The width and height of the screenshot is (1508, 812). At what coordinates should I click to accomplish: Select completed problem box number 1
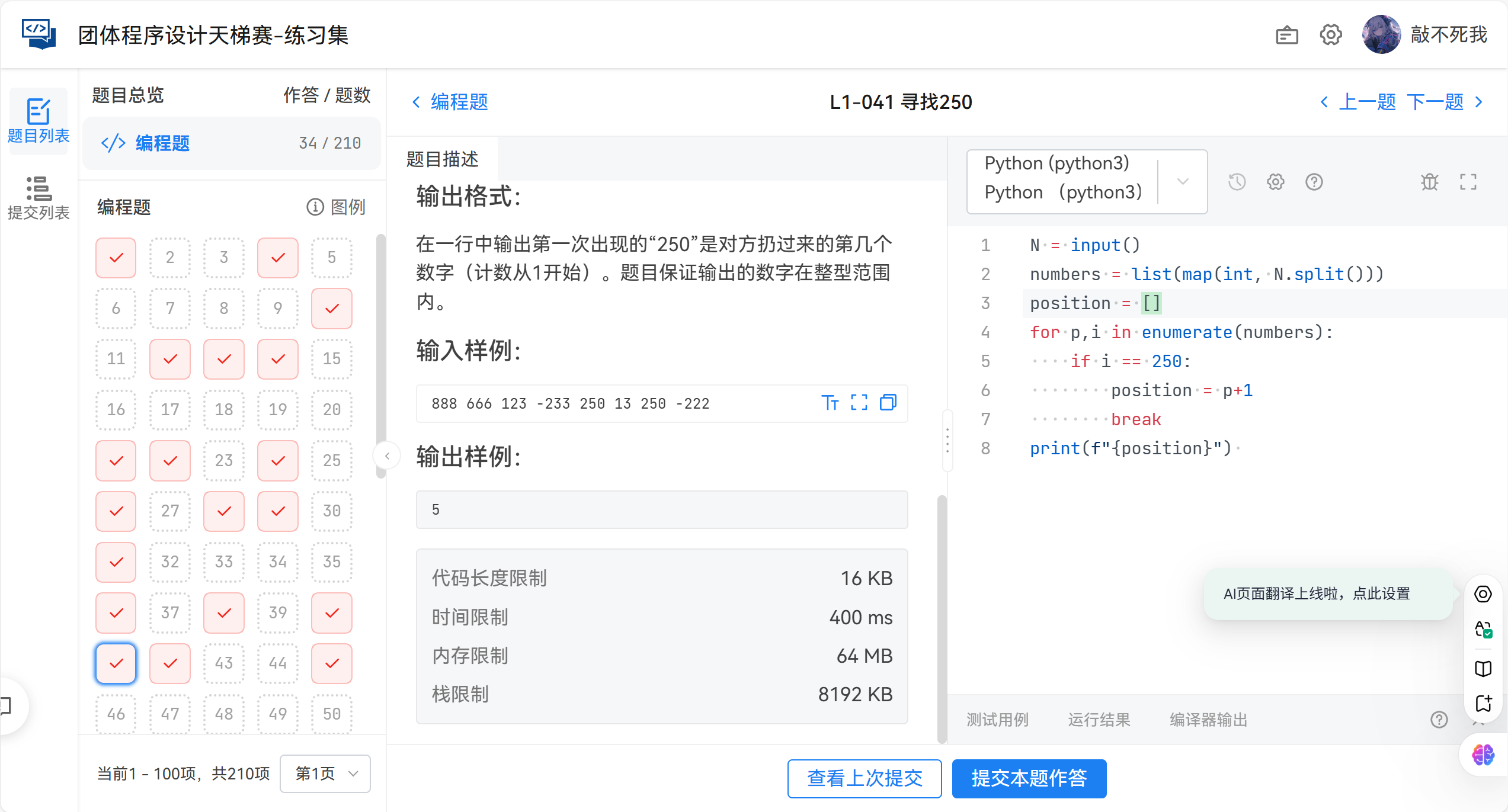(116, 258)
